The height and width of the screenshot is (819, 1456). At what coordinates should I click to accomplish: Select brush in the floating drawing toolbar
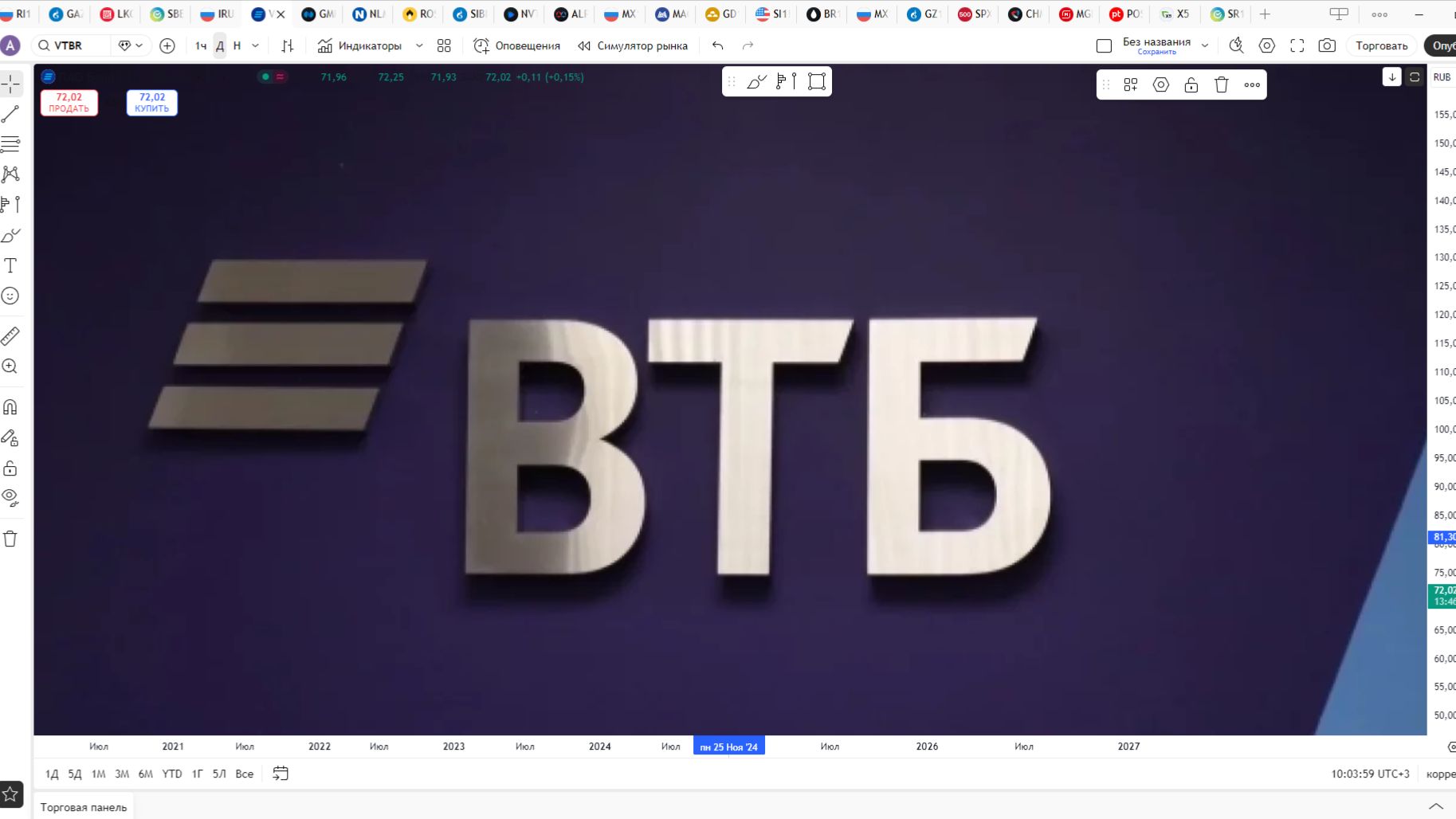756,81
